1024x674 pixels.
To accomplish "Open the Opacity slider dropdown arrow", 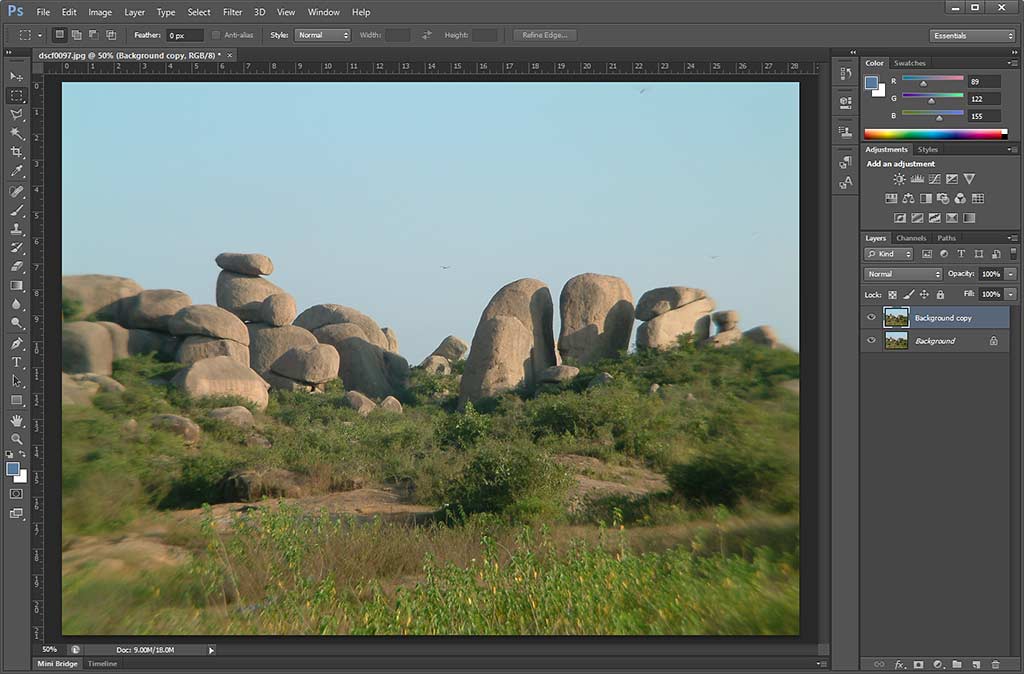I will pos(1011,274).
